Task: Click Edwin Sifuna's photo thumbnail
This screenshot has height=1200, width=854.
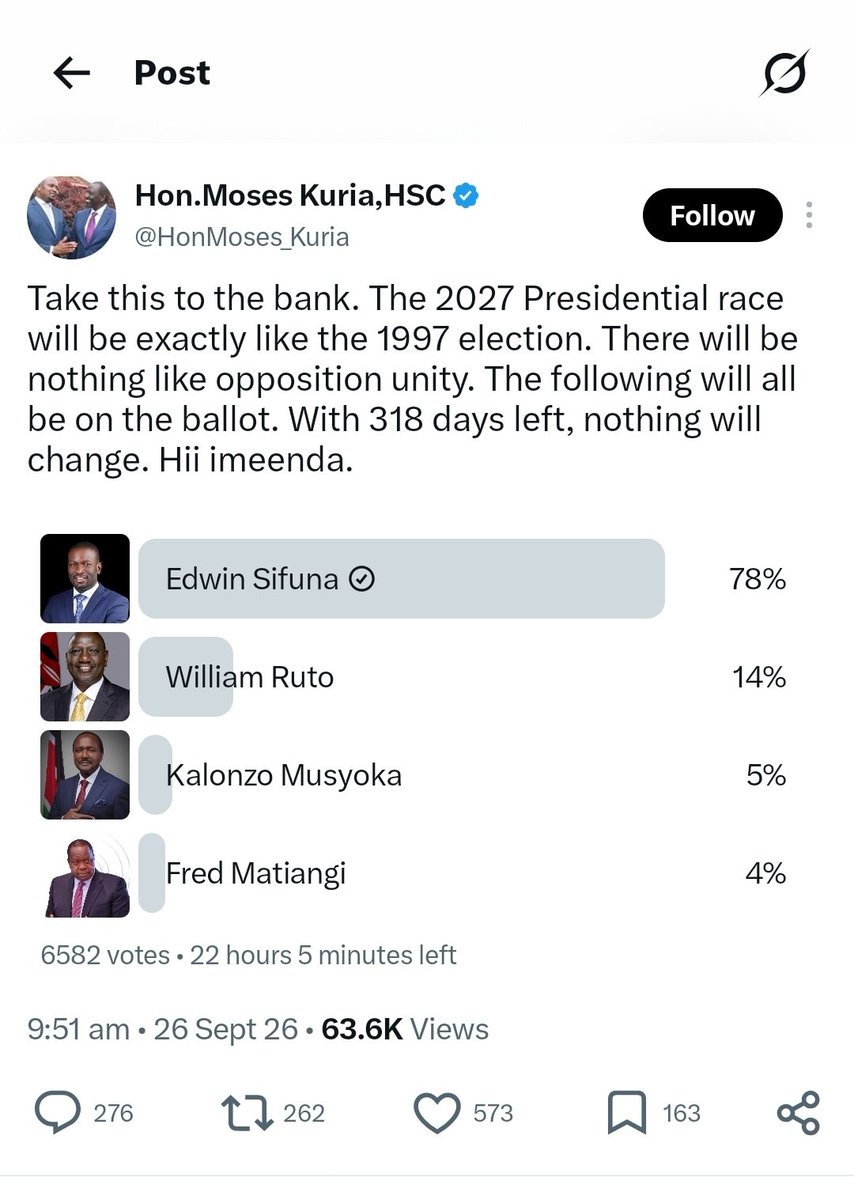Action: tap(85, 579)
